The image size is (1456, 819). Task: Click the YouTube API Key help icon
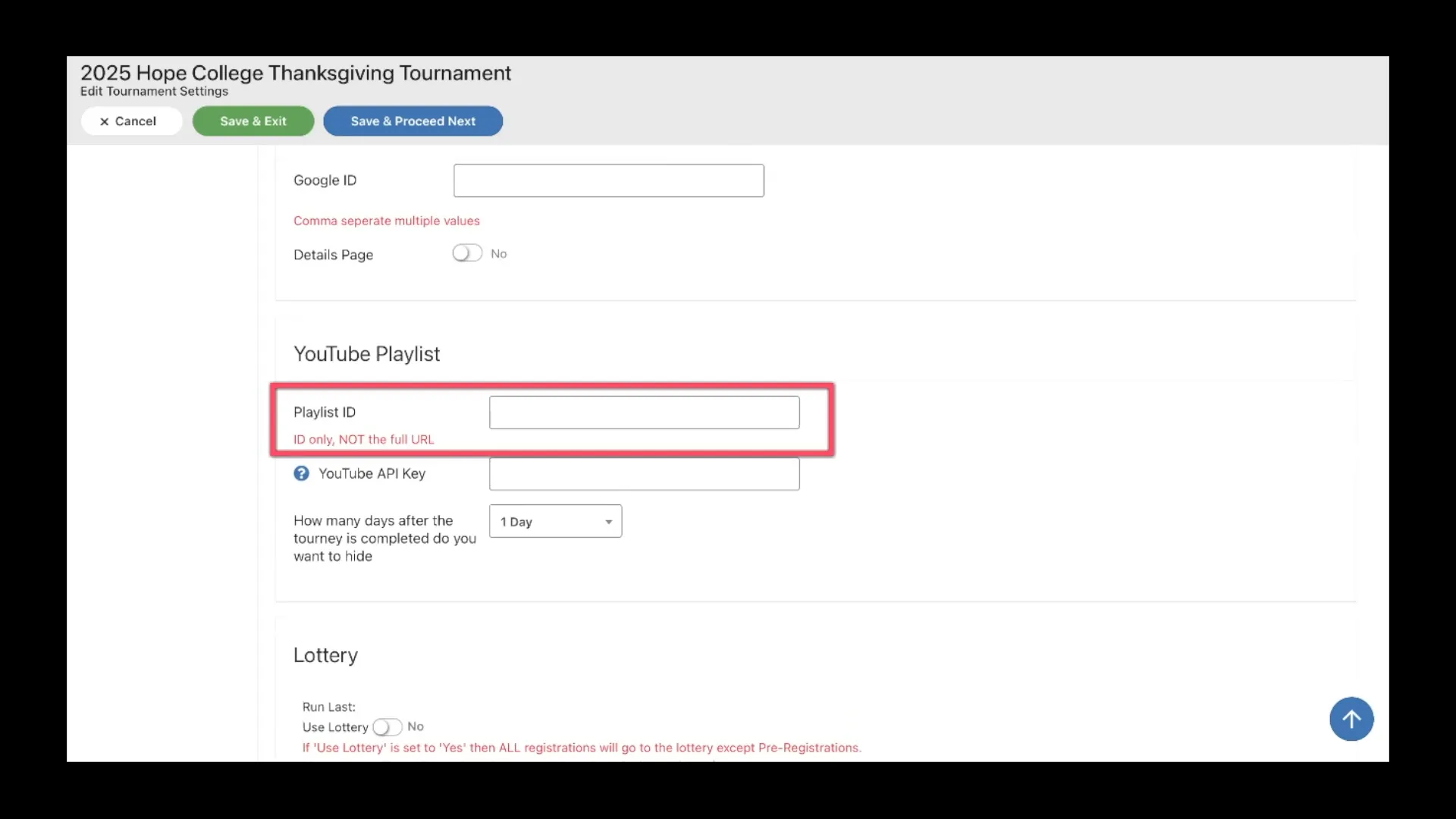(x=301, y=473)
